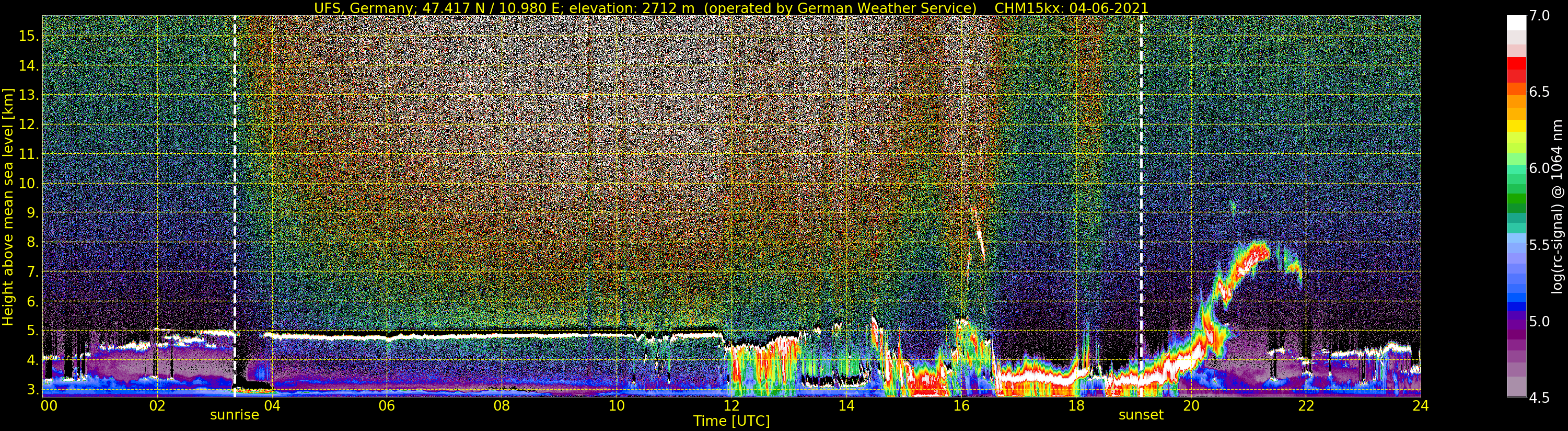Click the 'sunset' label below the time axis
This screenshot has width=1568, height=431.
tap(1141, 415)
